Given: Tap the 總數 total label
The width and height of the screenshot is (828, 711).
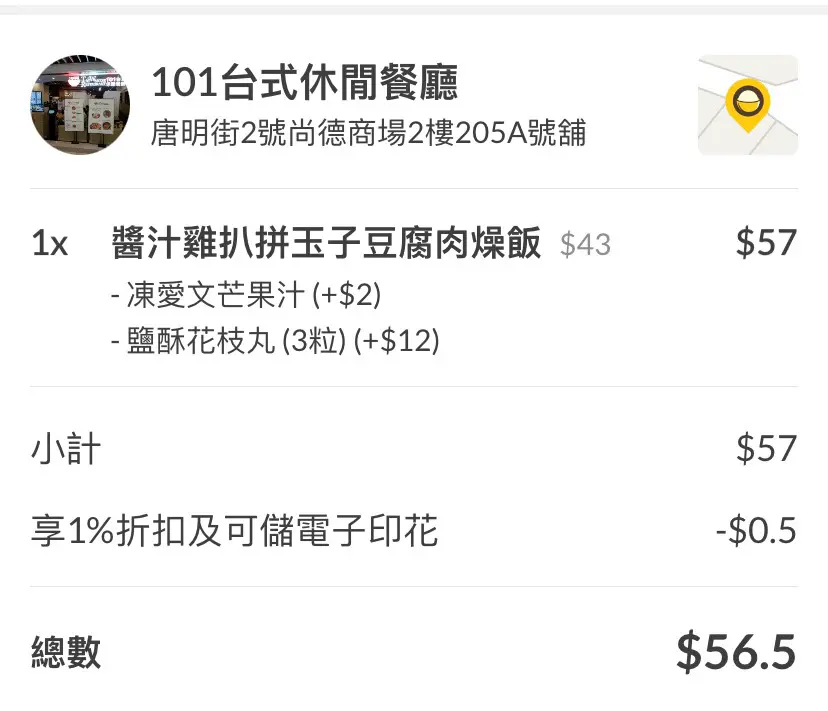Looking at the screenshot, I should 66,653.
